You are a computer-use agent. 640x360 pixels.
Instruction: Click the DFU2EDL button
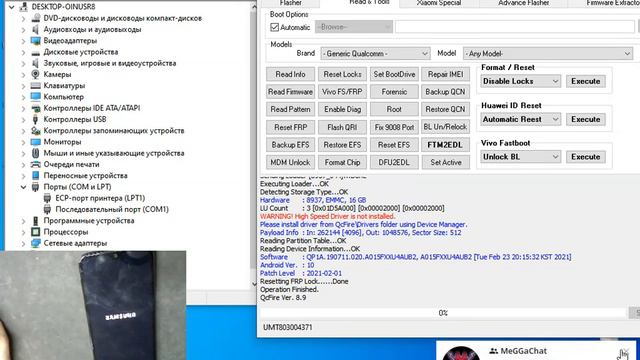tap(394, 162)
